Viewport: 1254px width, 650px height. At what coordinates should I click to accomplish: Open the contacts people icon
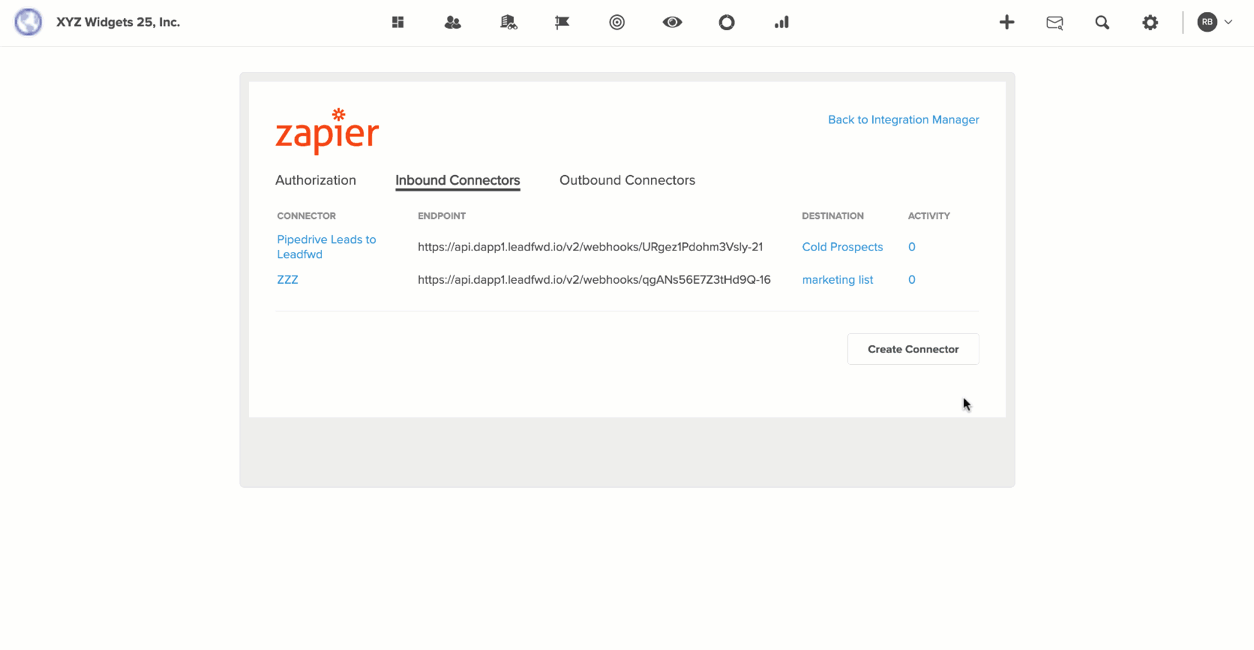(x=453, y=22)
